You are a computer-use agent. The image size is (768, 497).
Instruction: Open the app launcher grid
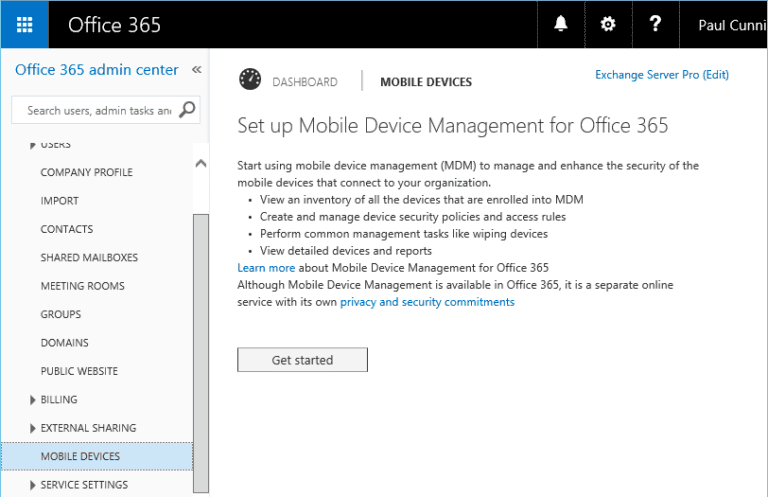click(x=24, y=24)
